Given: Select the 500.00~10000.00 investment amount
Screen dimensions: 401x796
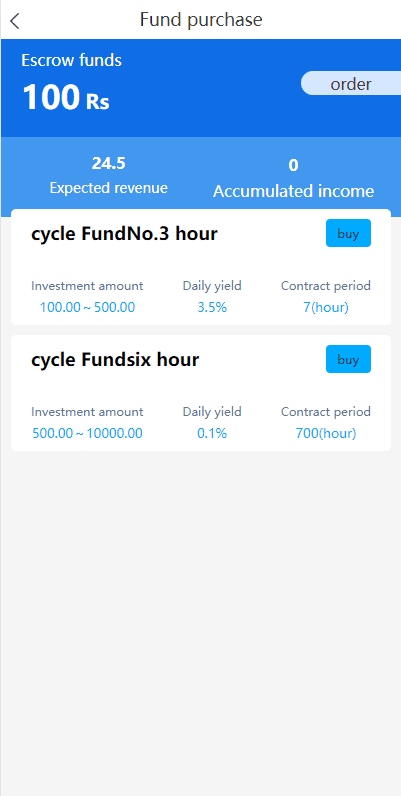Looking at the screenshot, I should (87, 434).
